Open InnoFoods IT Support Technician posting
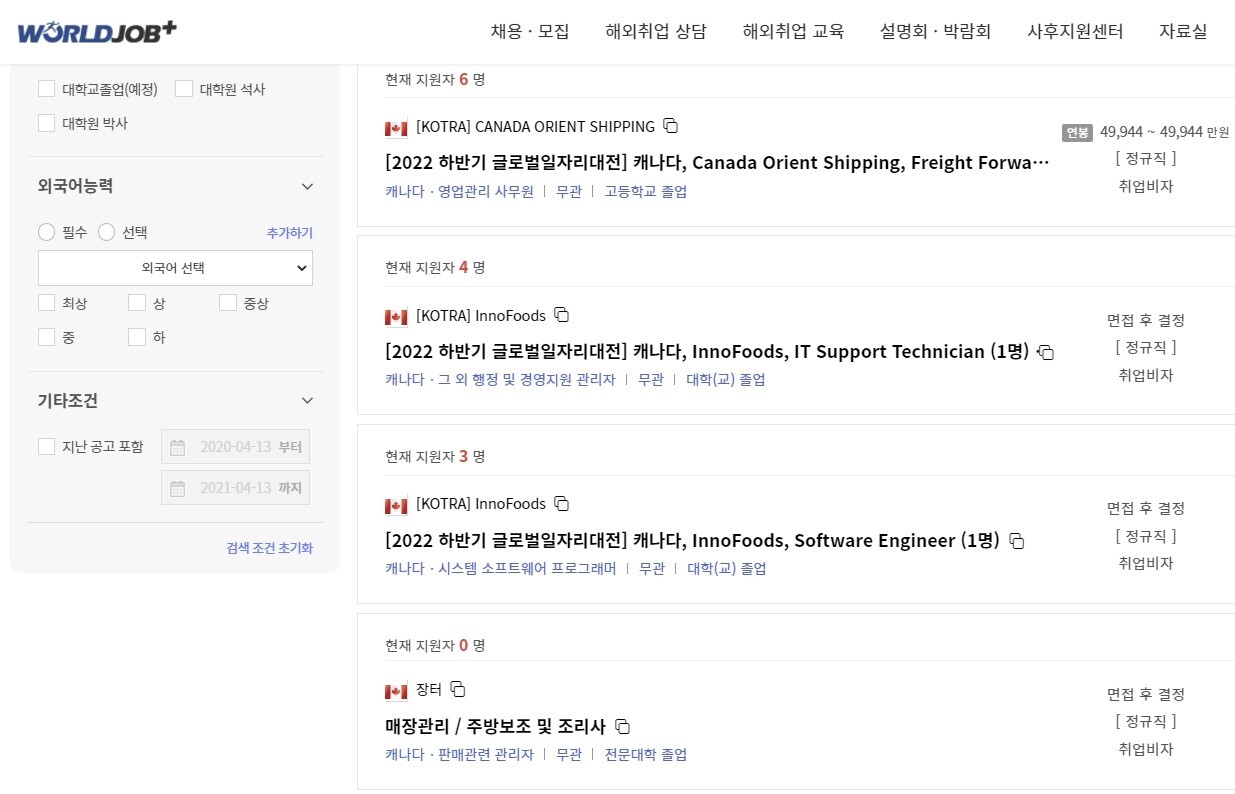Viewport: 1235px width, 794px height. [x=707, y=351]
